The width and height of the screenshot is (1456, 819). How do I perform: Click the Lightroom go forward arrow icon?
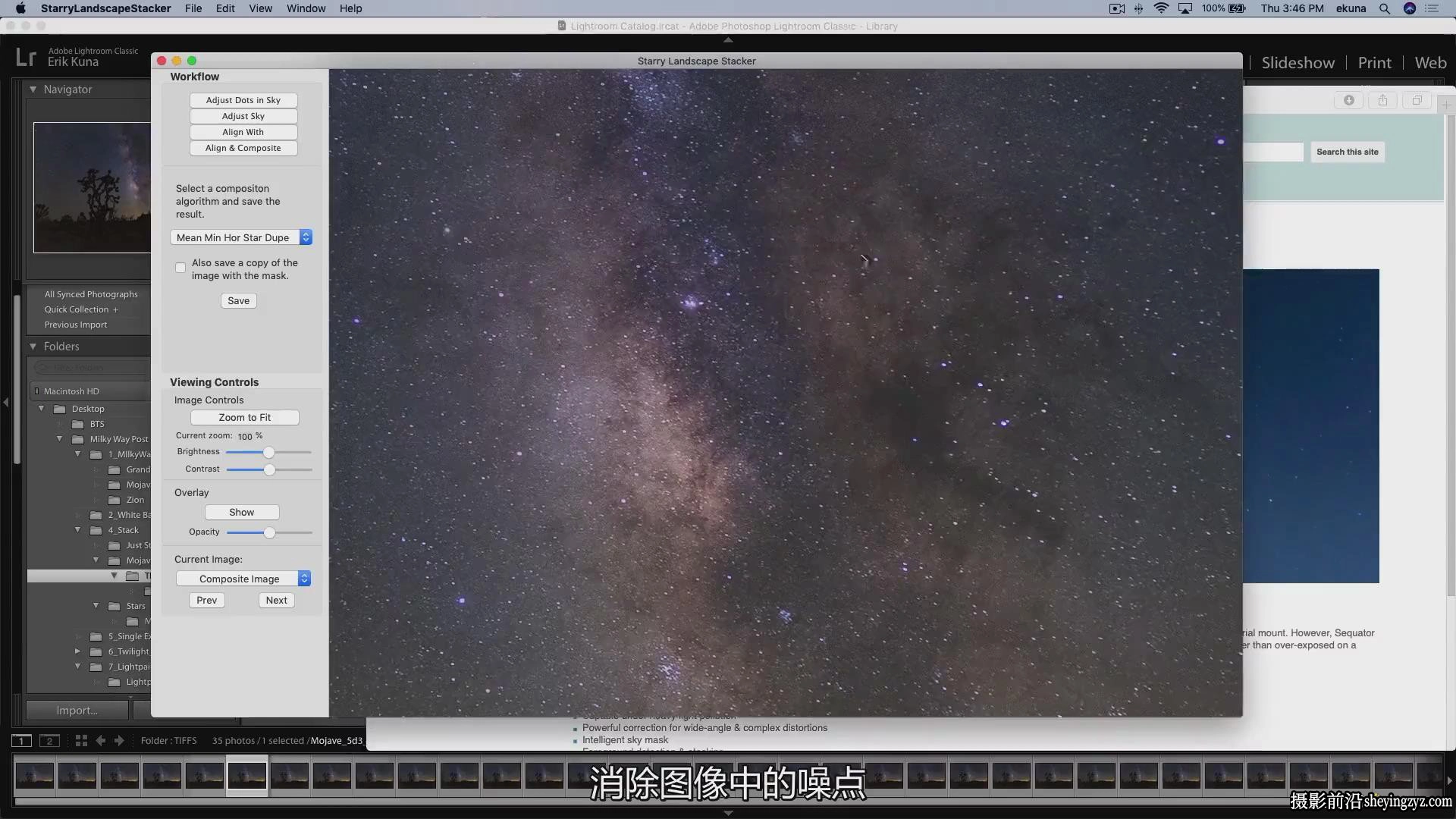click(x=119, y=741)
